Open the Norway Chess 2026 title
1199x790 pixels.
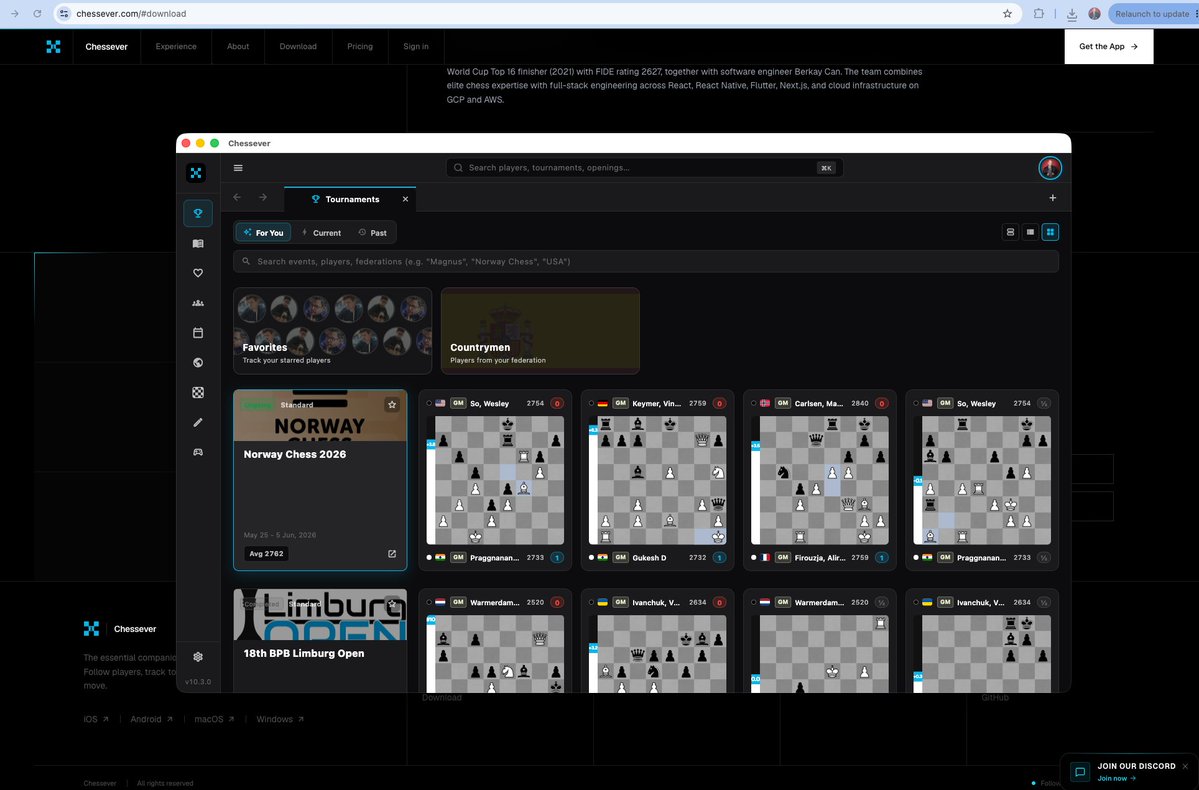(294, 454)
